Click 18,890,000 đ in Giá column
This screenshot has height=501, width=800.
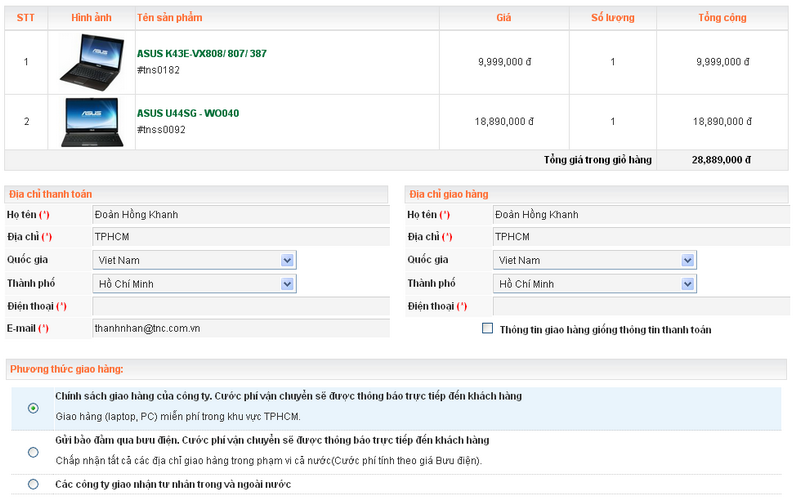[504, 122]
